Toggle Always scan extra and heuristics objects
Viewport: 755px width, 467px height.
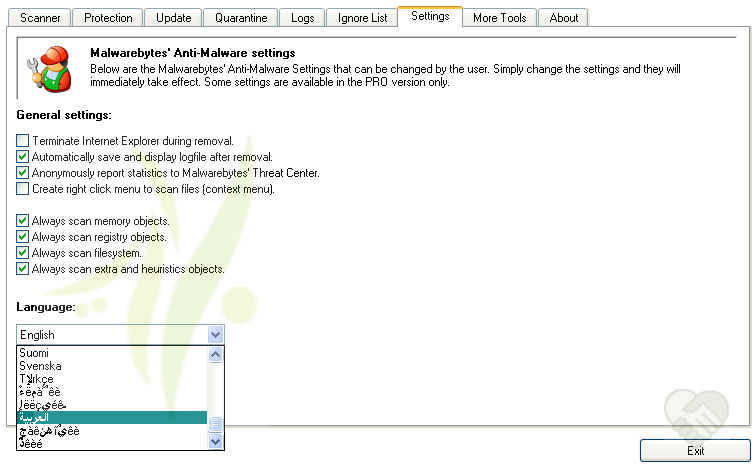pos(22,268)
